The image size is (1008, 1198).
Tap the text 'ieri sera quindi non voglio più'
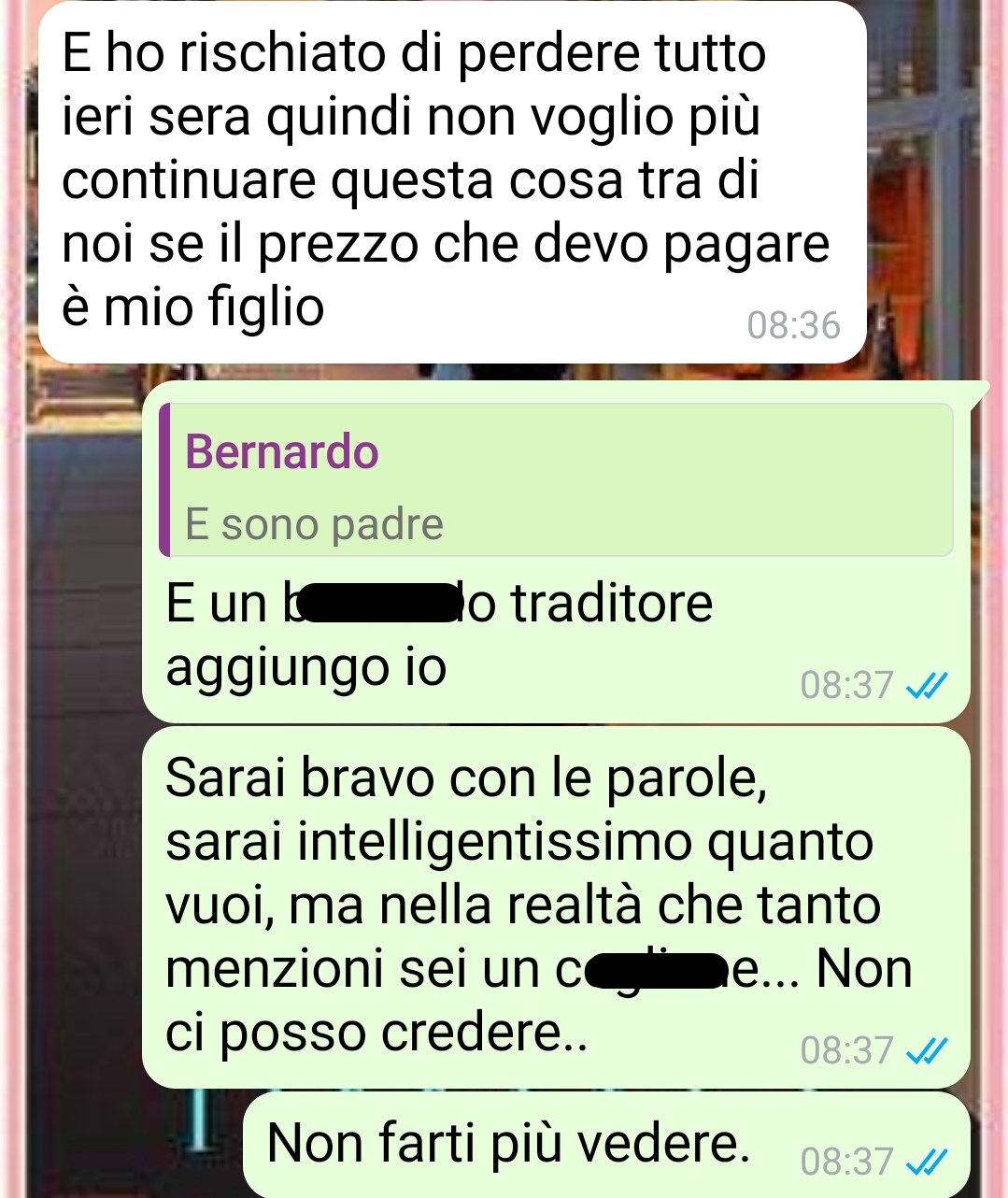[411, 117]
